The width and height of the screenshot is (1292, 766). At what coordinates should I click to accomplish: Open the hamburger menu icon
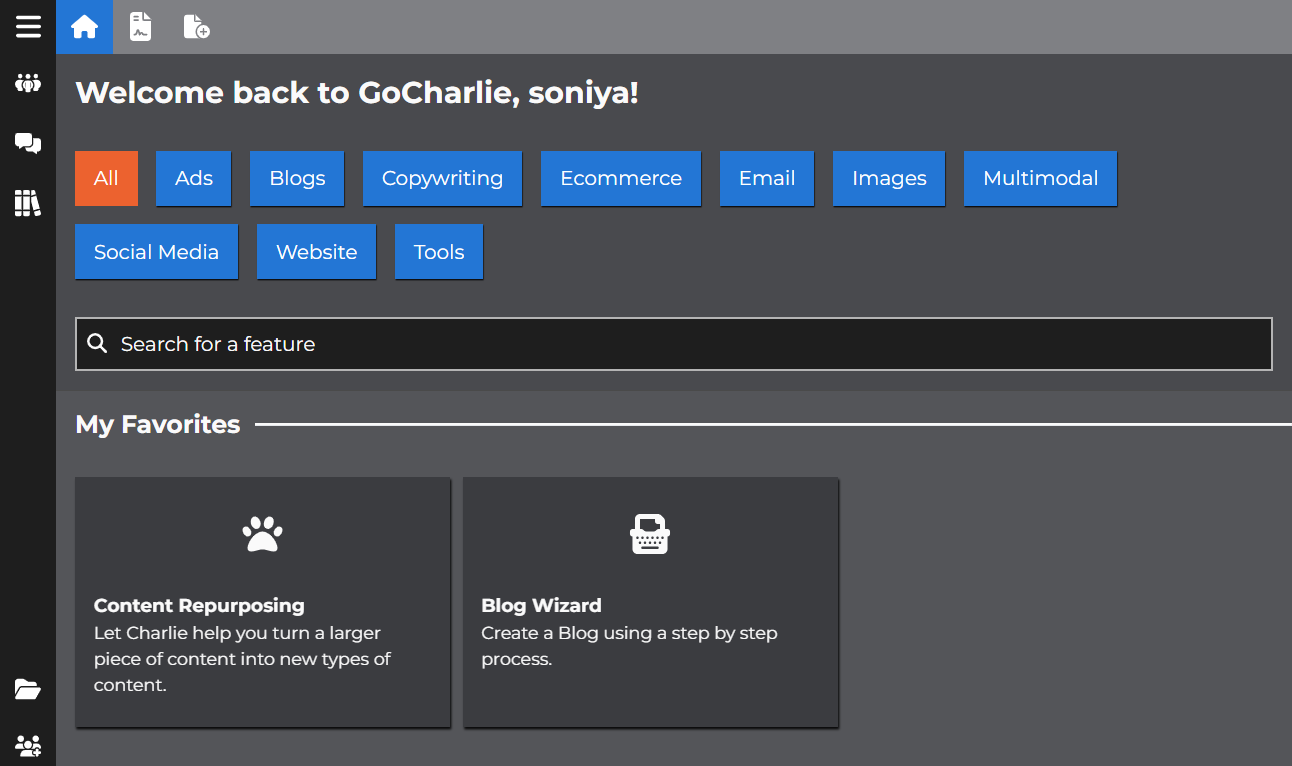point(28,26)
